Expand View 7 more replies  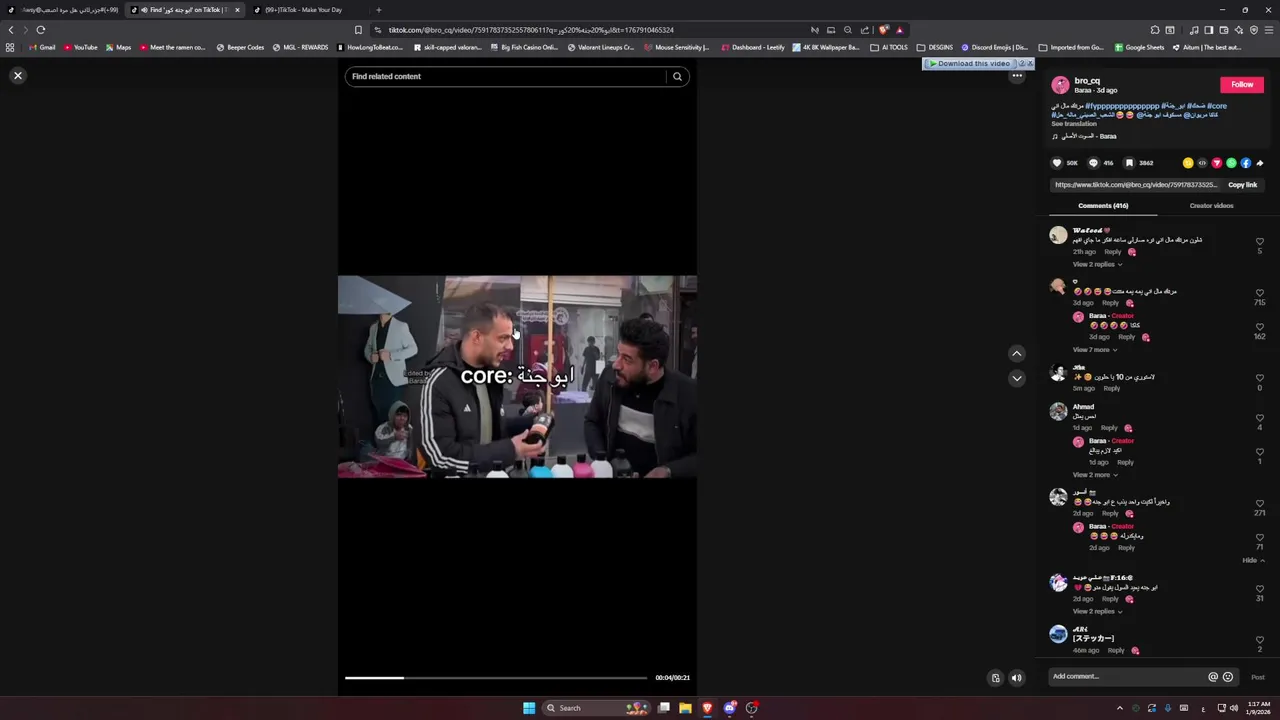click(x=1095, y=350)
